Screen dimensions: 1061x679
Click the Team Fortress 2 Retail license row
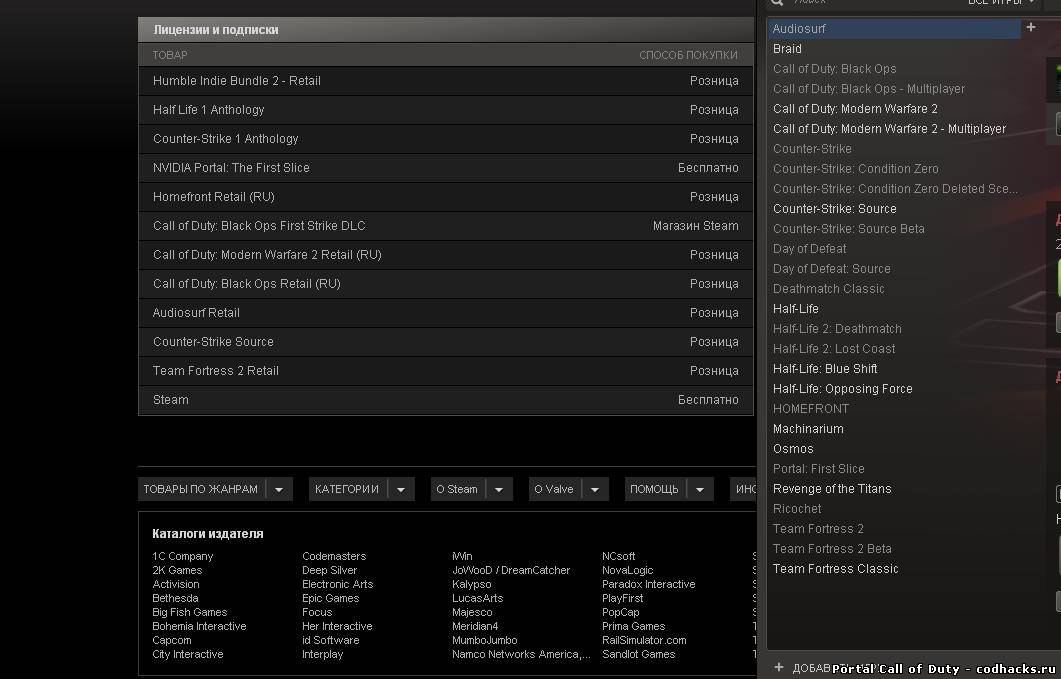pyautogui.click(x=446, y=371)
